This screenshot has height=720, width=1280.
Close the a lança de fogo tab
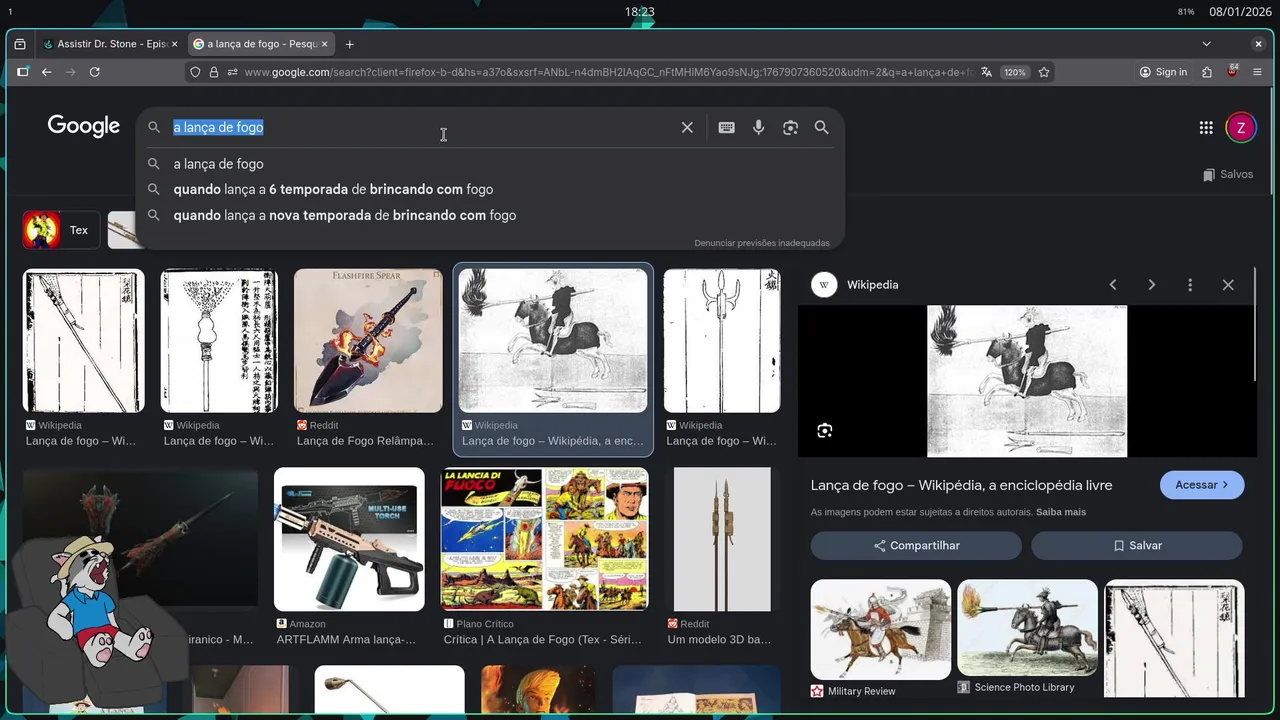pyautogui.click(x=324, y=44)
